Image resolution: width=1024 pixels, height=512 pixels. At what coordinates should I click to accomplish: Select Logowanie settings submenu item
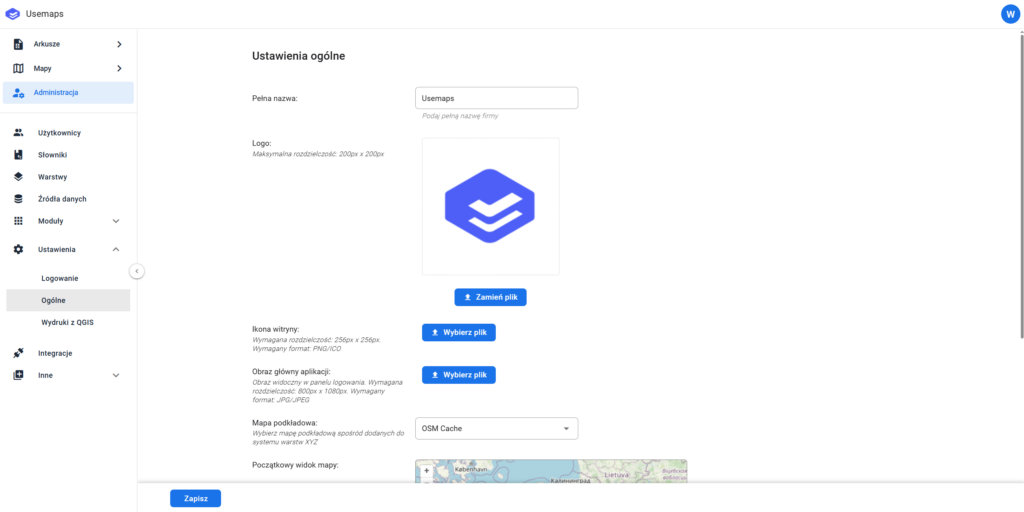click(60, 278)
